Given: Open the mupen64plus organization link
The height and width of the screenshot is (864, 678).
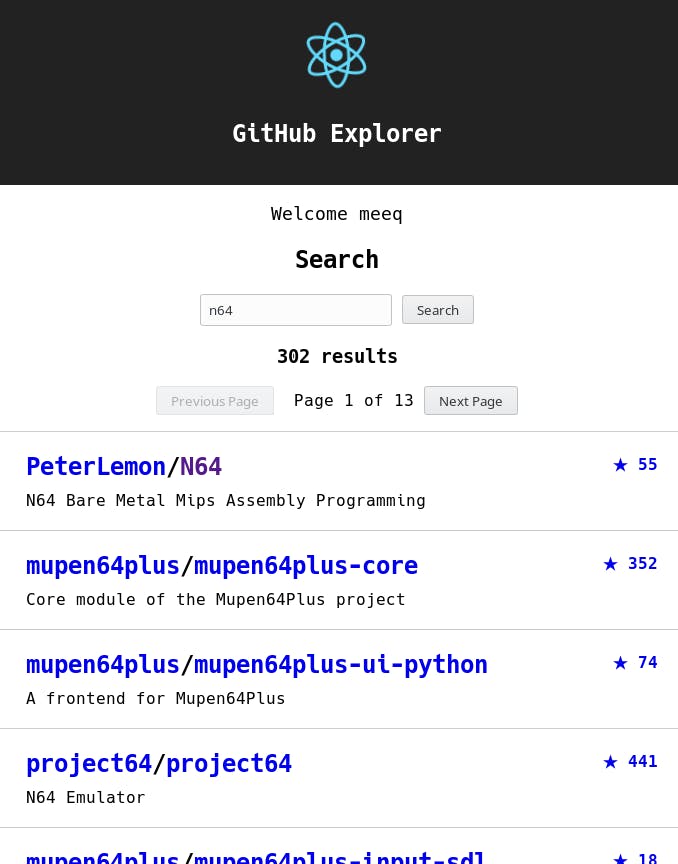Looking at the screenshot, I should coord(102,566).
